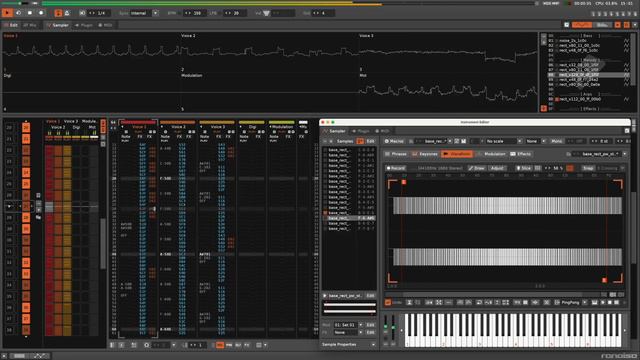Start song playback with the Play button
Image resolution: width=640 pixels, height=360 pixels.
click(x=7, y=13)
